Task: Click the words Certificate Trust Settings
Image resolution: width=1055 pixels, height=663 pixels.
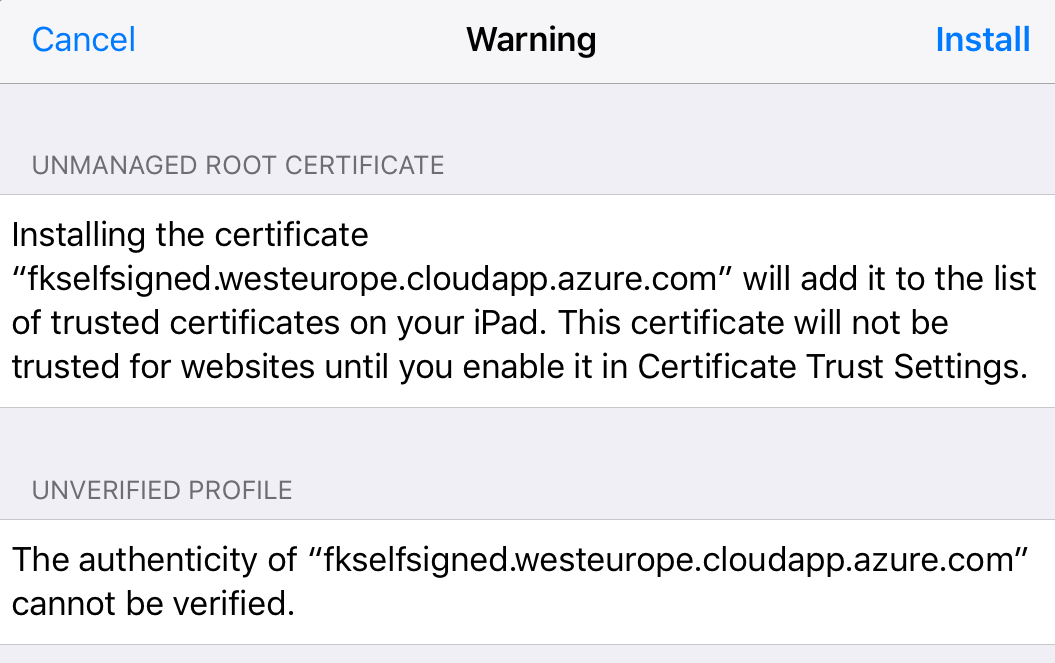Action: [x=832, y=368]
